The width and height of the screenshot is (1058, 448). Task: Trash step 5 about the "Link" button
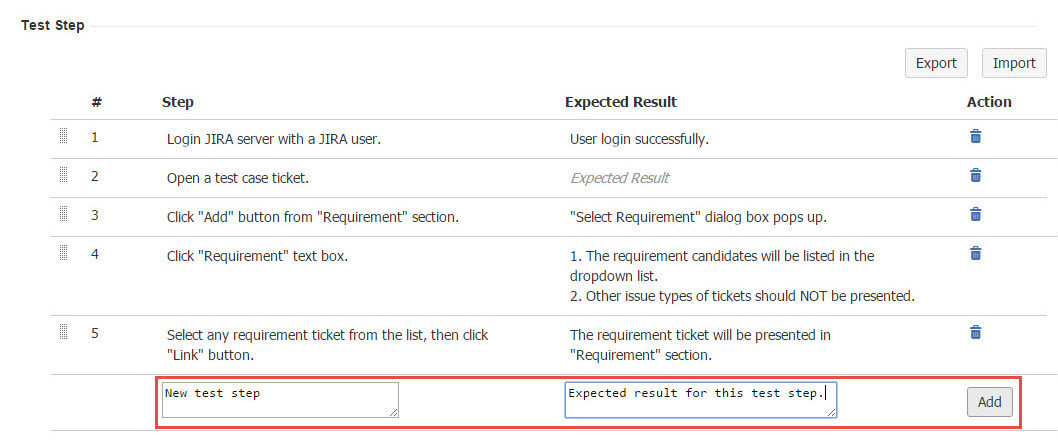(x=975, y=332)
